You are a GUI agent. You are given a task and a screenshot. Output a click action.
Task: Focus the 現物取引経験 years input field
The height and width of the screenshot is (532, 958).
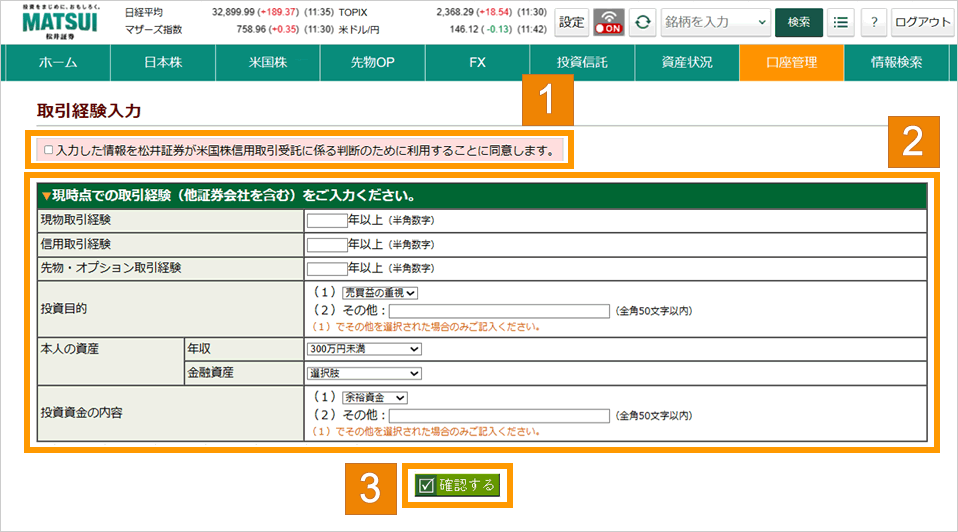coord(326,220)
